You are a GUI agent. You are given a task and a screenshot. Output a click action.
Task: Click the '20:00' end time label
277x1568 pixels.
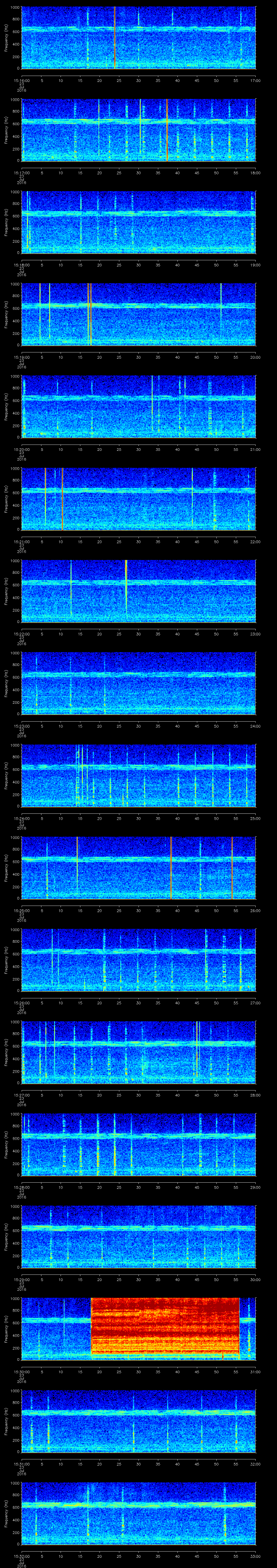pyautogui.click(x=255, y=357)
